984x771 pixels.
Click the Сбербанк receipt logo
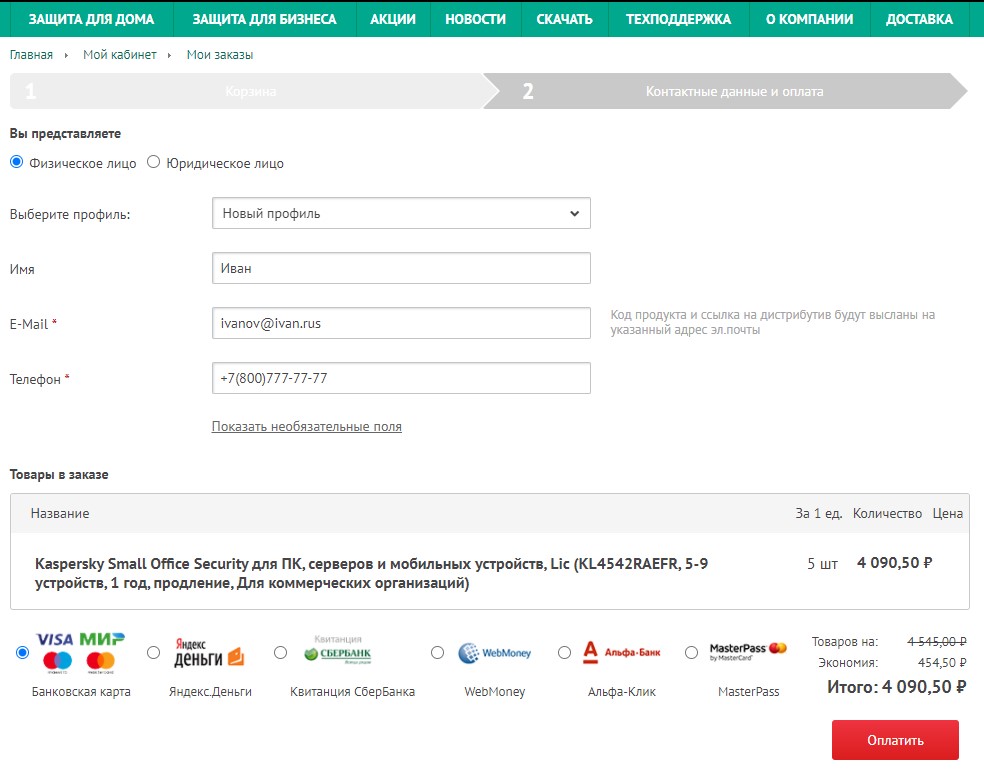(338, 650)
